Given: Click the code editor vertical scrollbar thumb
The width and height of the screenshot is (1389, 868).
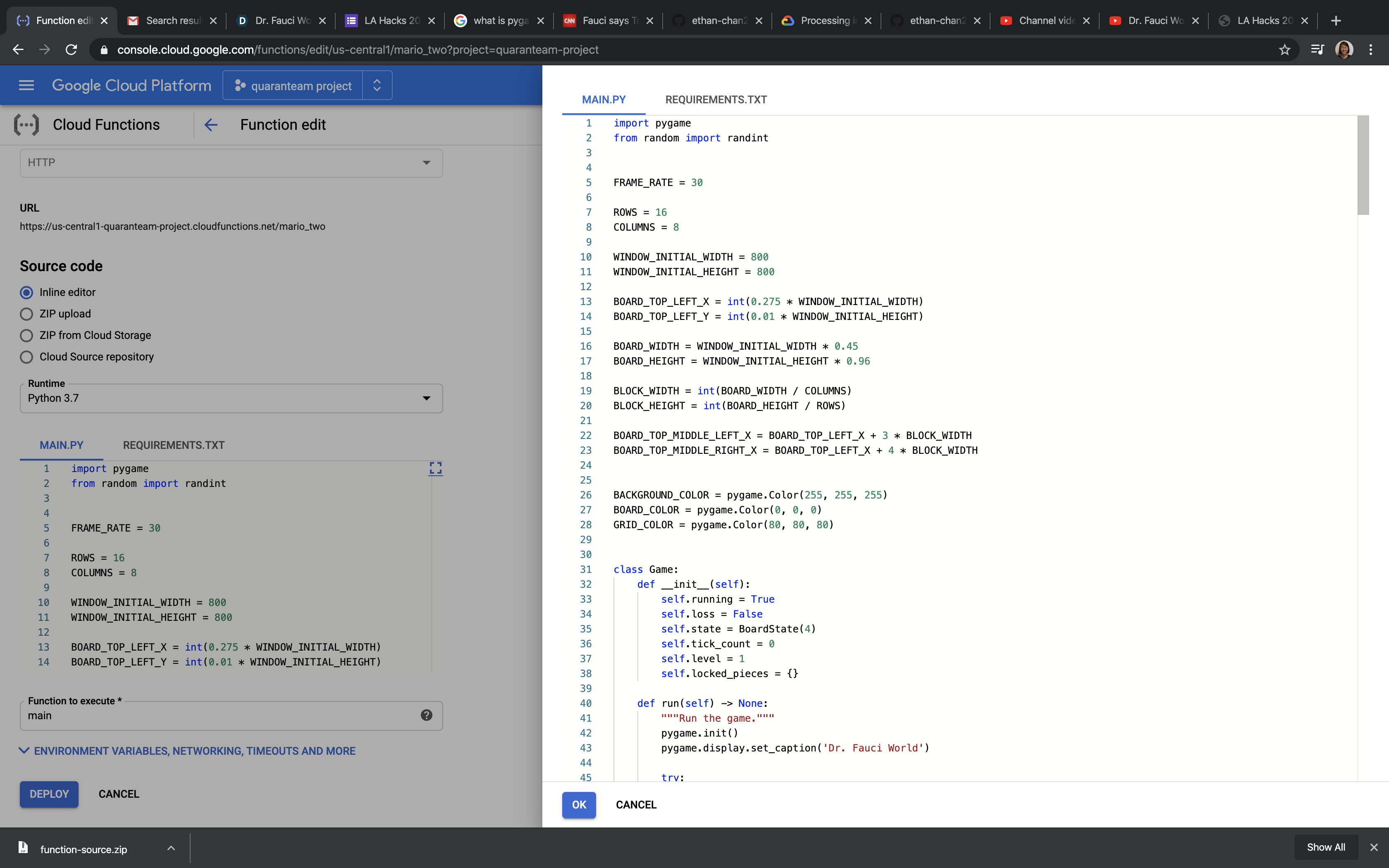Looking at the screenshot, I should pyautogui.click(x=1363, y=165).
